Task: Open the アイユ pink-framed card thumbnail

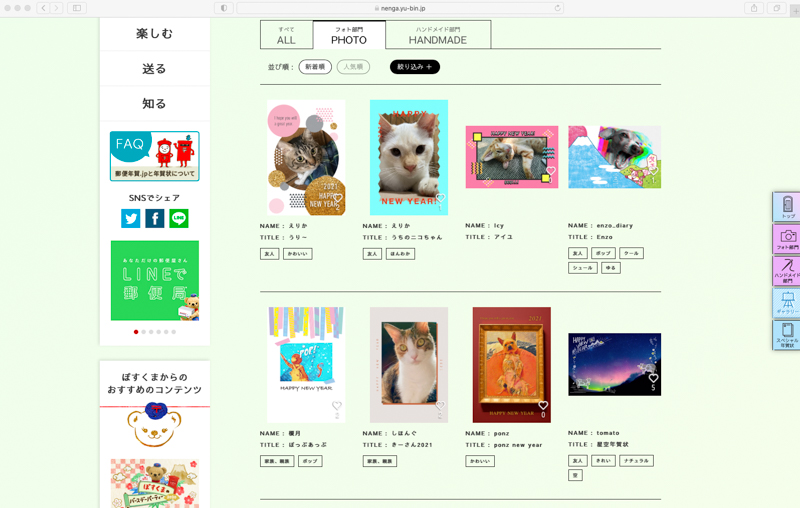Action: pyautogui.click(x=512, y=157)
